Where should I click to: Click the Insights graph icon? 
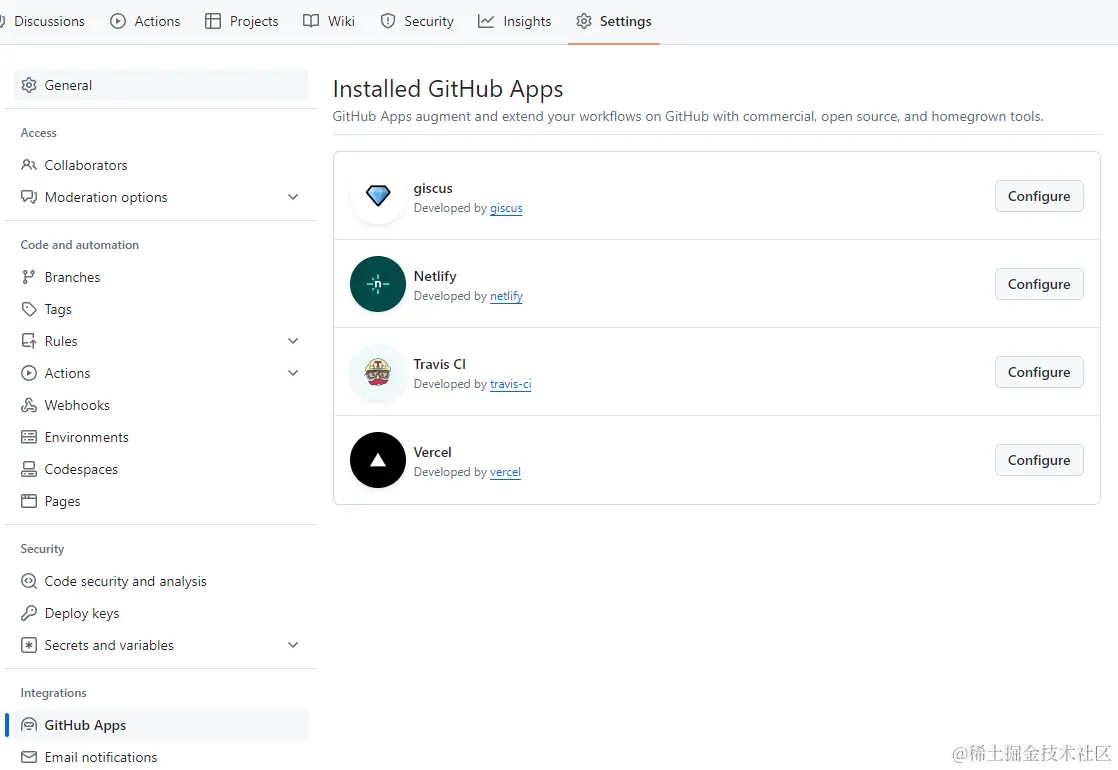486,21
